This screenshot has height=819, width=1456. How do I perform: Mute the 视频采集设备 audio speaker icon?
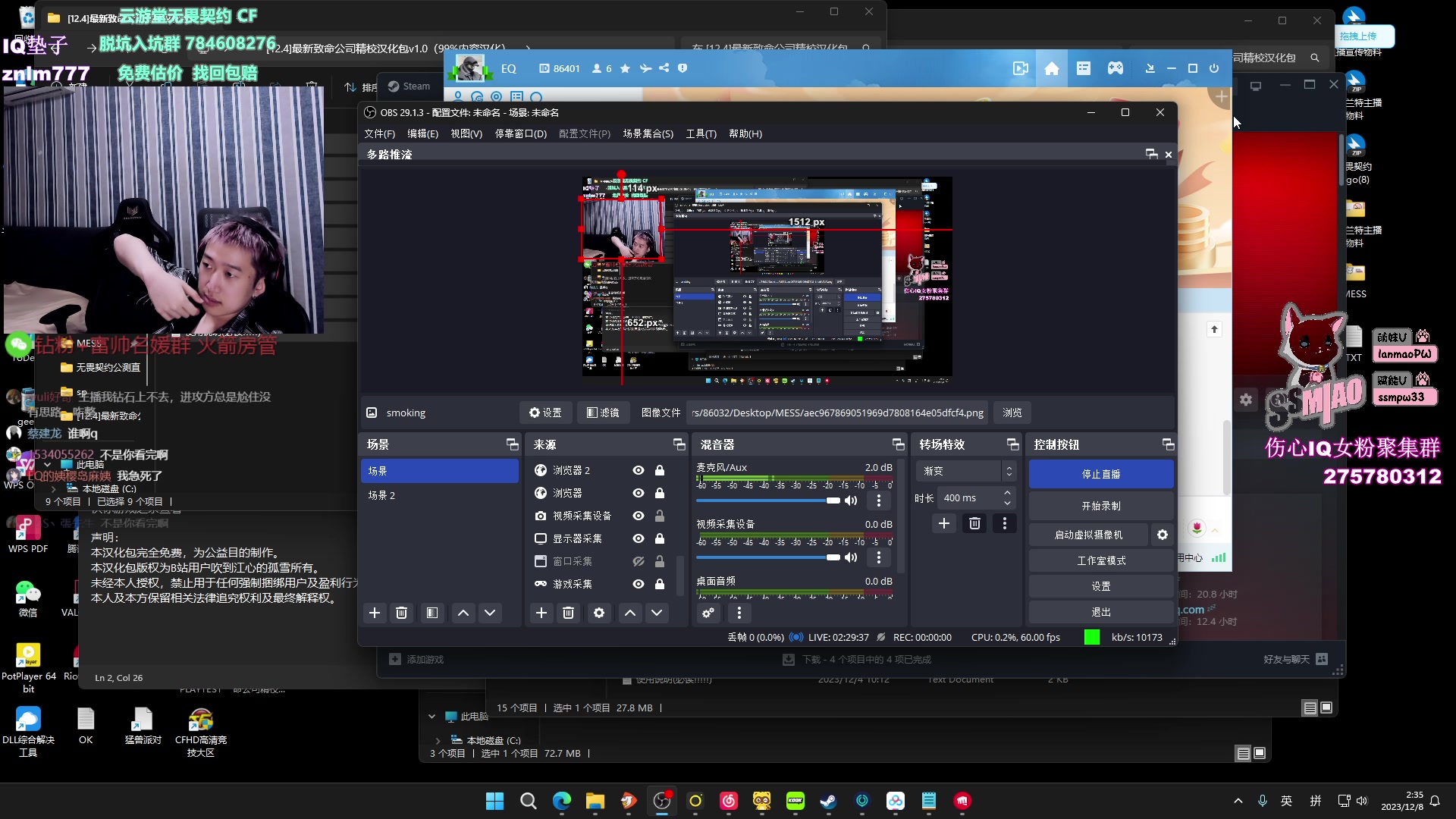851,557
